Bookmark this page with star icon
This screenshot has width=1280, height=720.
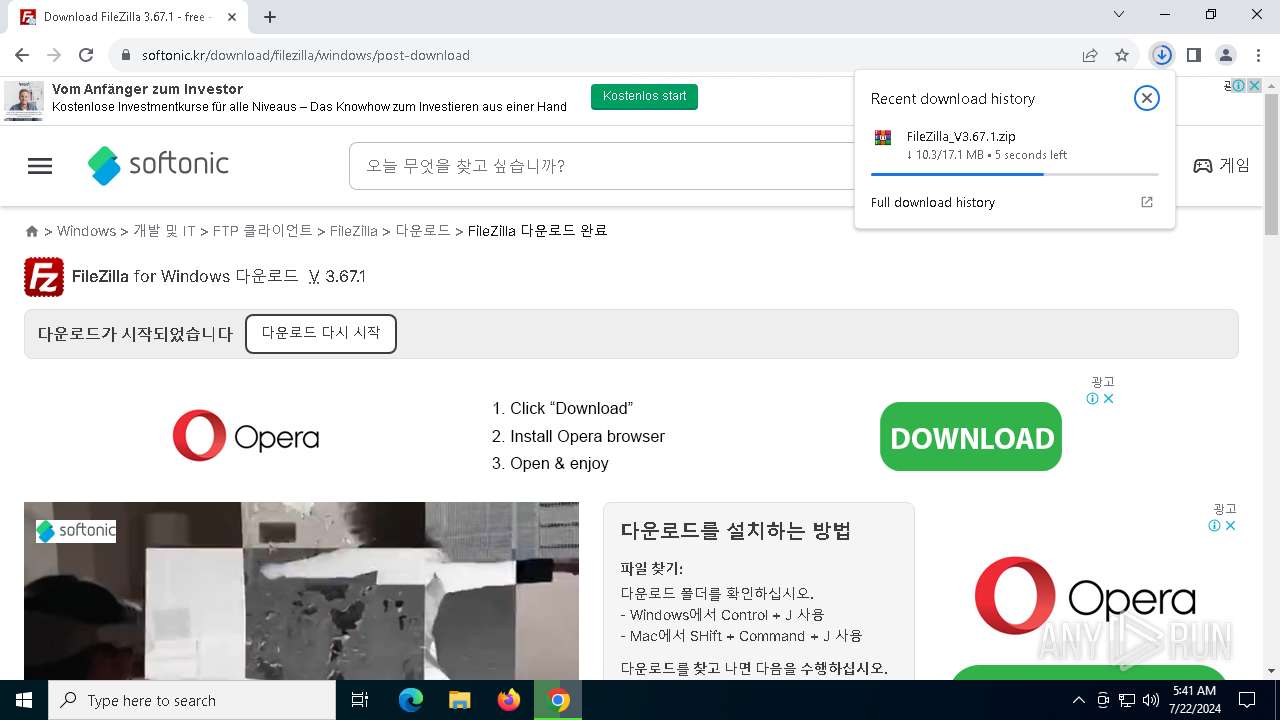tap(1122, 55)
